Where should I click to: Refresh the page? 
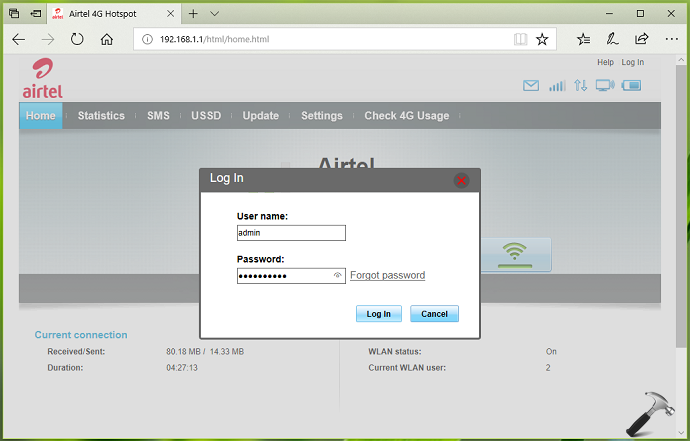77,39
